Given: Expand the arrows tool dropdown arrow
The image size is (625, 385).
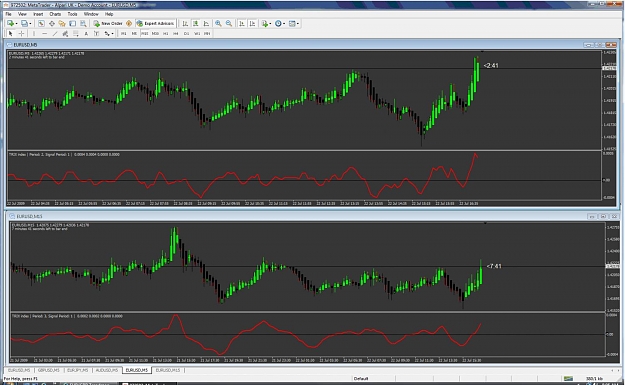Looking at the screenshot, I should tap(112, 33).
